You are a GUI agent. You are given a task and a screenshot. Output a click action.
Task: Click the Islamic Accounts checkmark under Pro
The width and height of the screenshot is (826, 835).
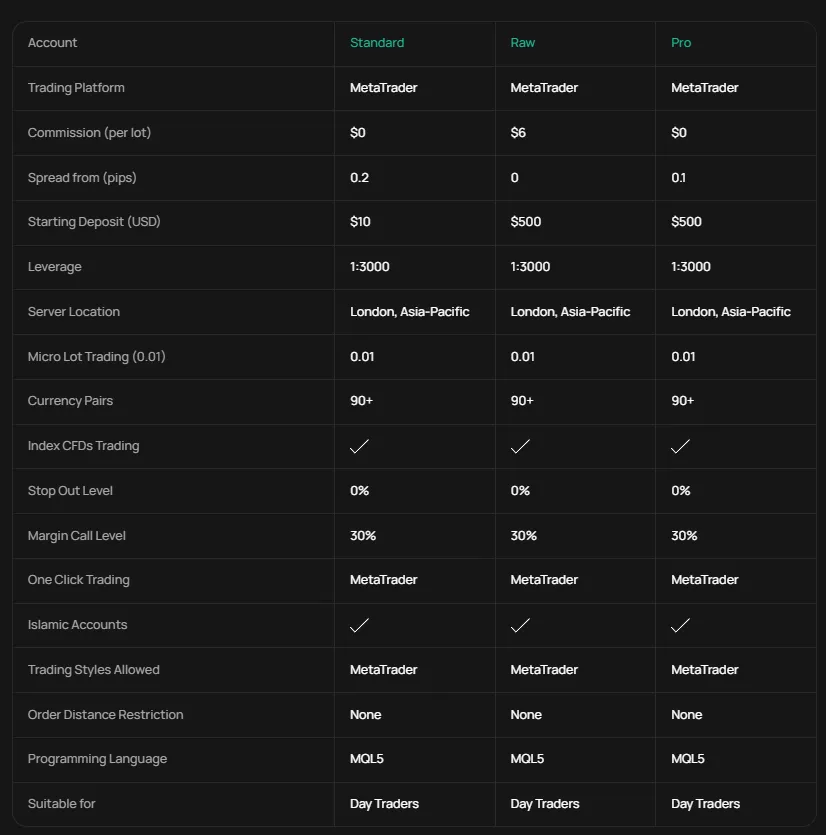[x=681, y=625]
